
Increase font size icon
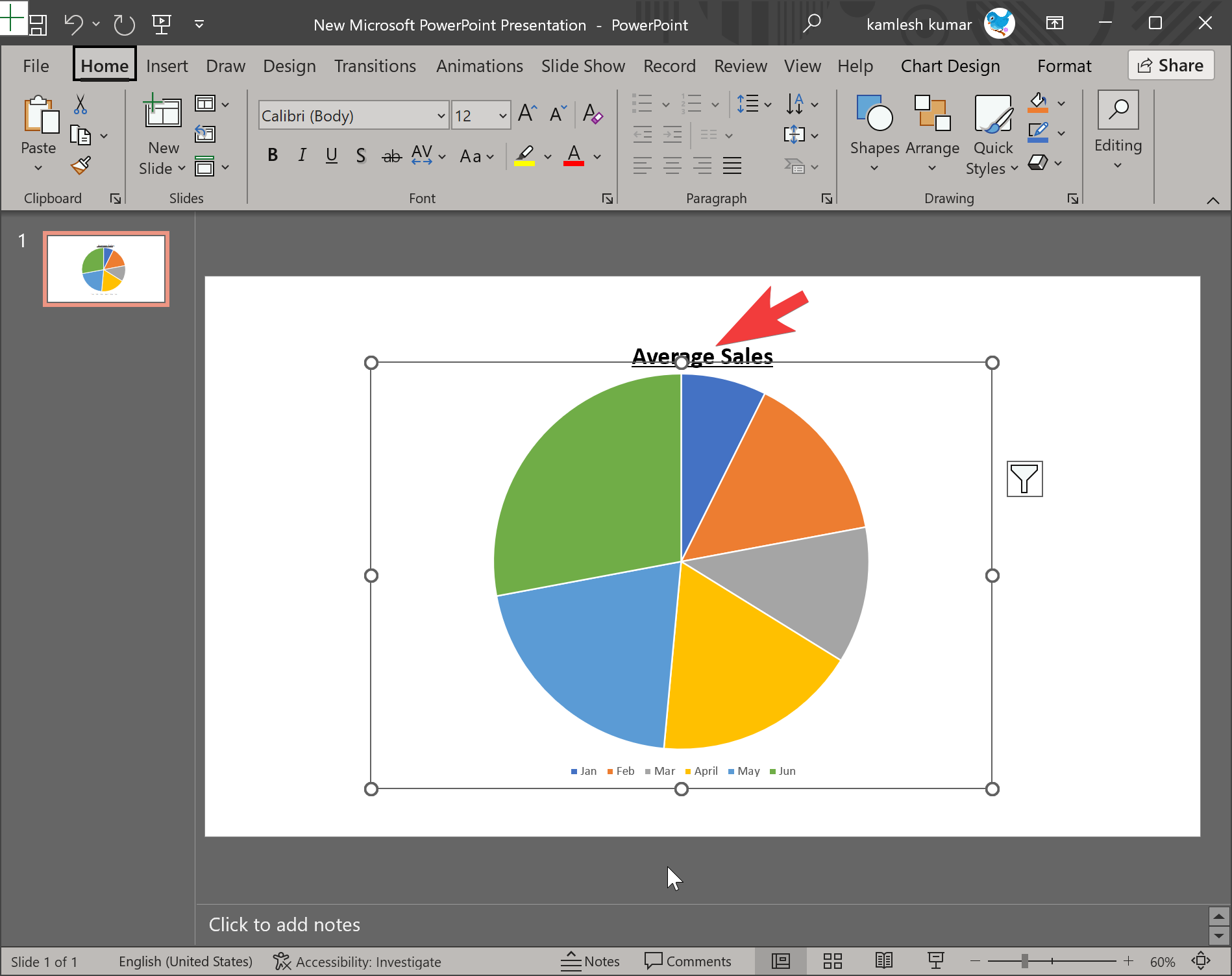527,114
